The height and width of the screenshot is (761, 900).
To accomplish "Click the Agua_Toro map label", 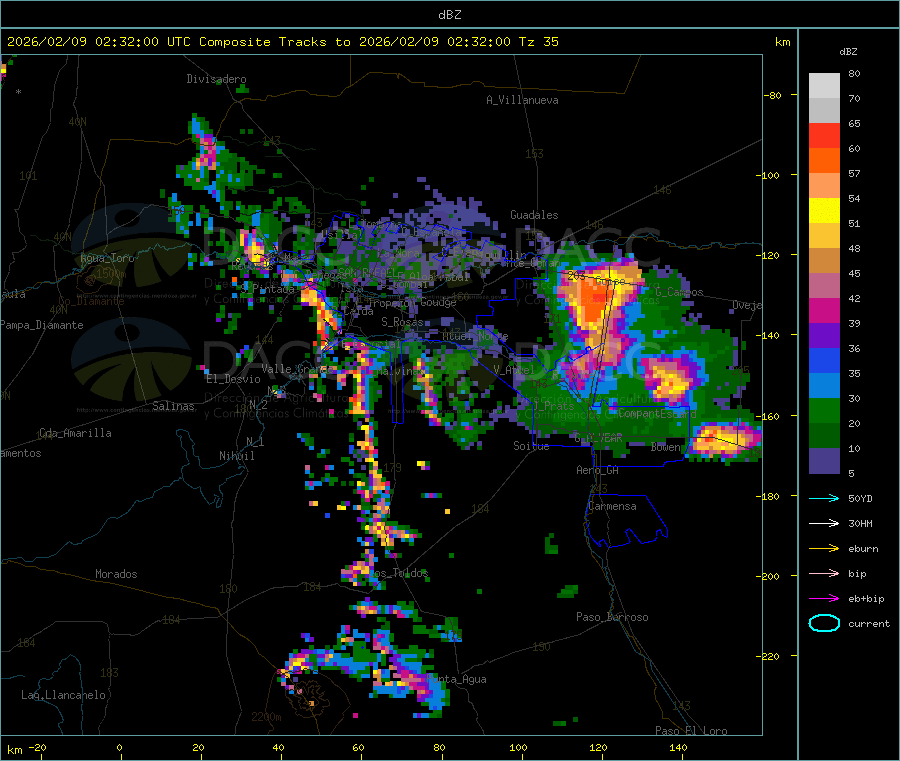I will pos(107,258).
